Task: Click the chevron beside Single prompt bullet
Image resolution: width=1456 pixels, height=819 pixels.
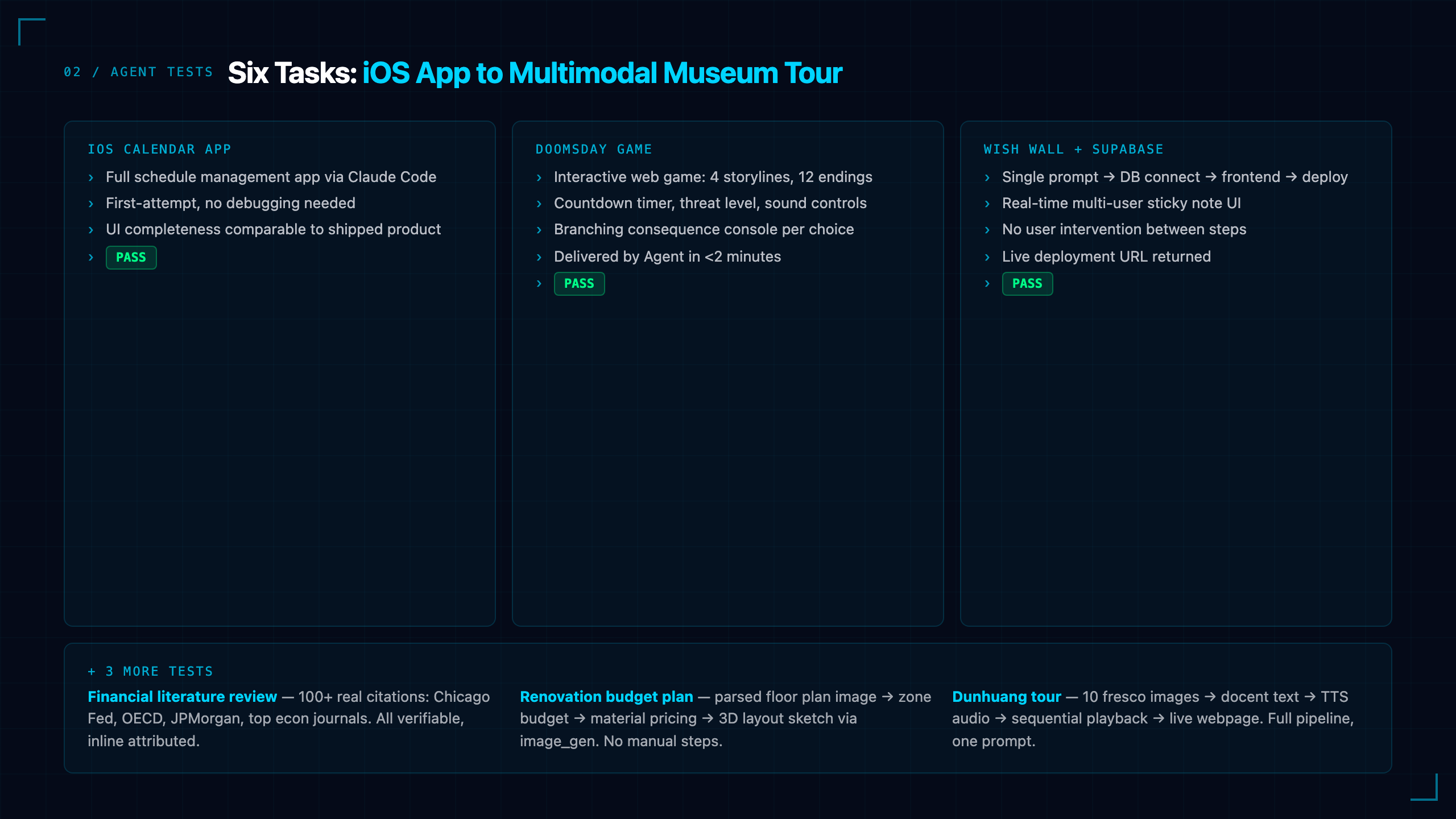Action: pyautogui.click(x=987, y=177)
